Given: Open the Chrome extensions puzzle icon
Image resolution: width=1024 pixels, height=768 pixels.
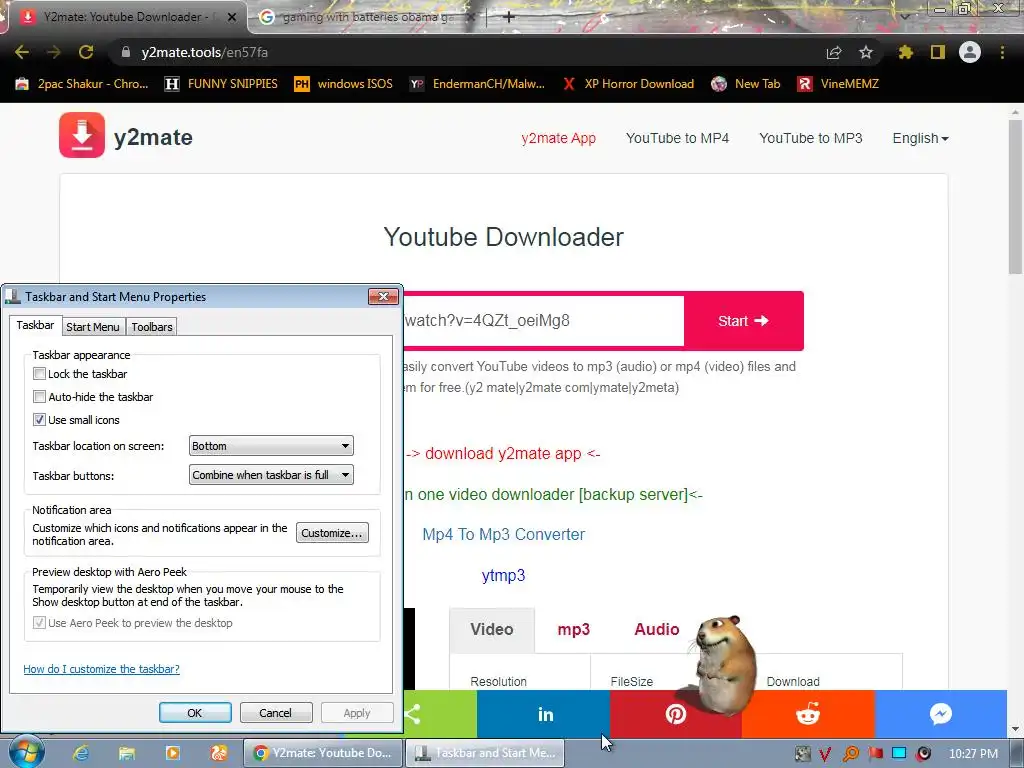Looking at the screenshot, I should click(905, 52).
